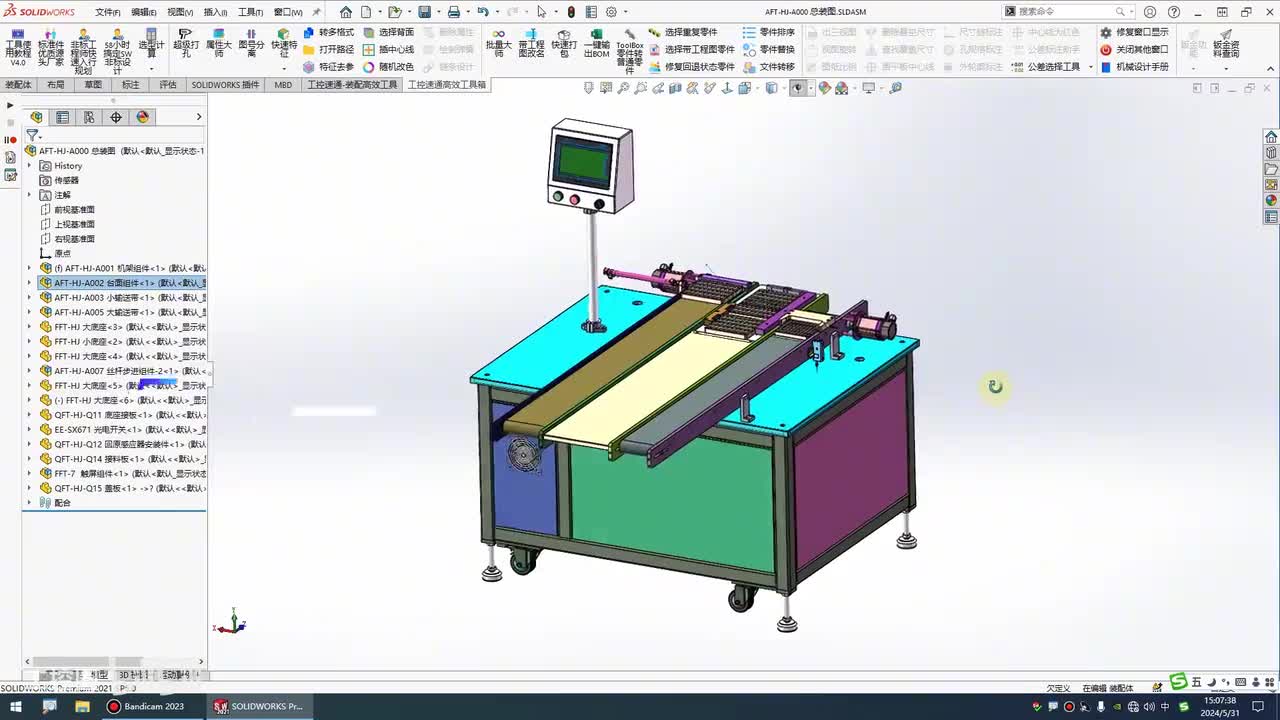The image size is (1280, 720).
Task: Click 选择重复零件 command
Action: (683, 32)
